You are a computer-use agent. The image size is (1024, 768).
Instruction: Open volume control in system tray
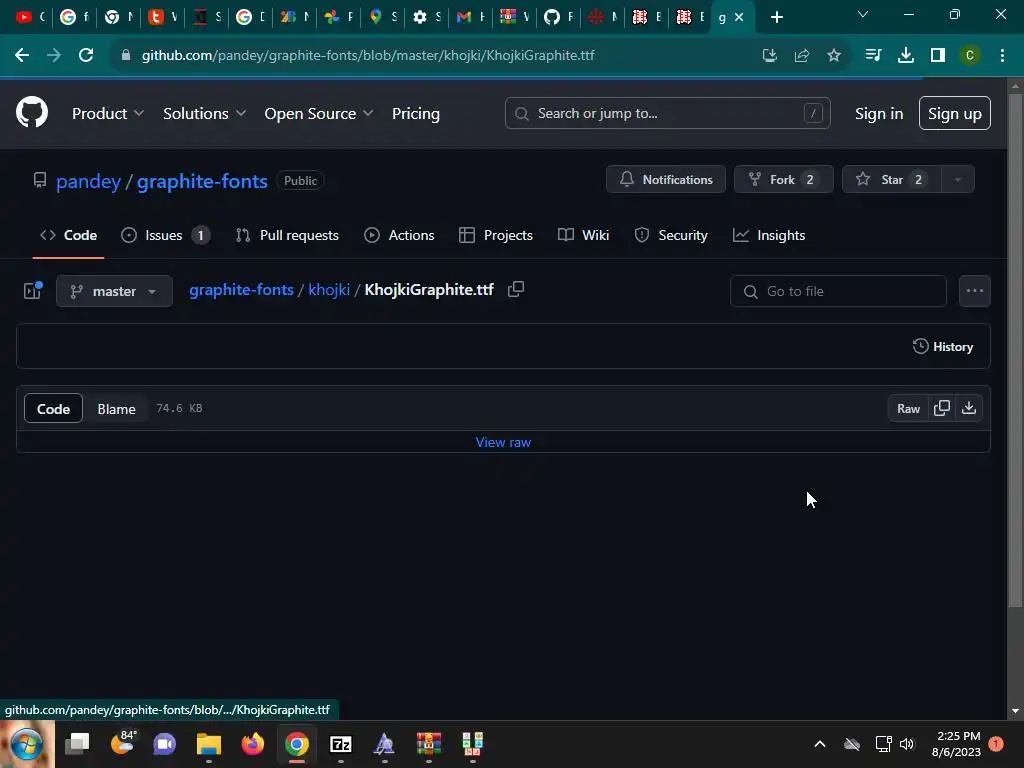click(907, 744)
